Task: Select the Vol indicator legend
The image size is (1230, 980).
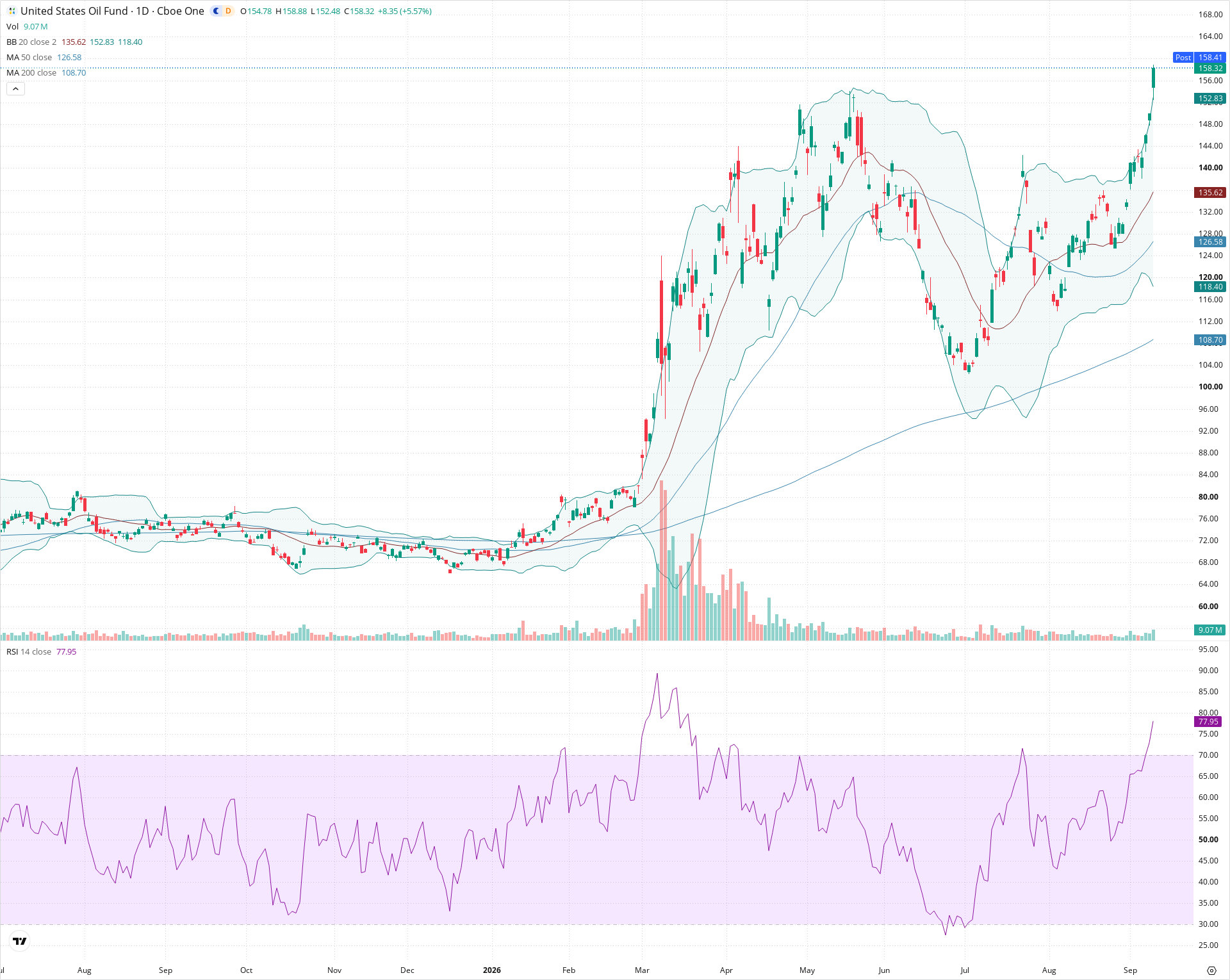Action: point(13,26)
